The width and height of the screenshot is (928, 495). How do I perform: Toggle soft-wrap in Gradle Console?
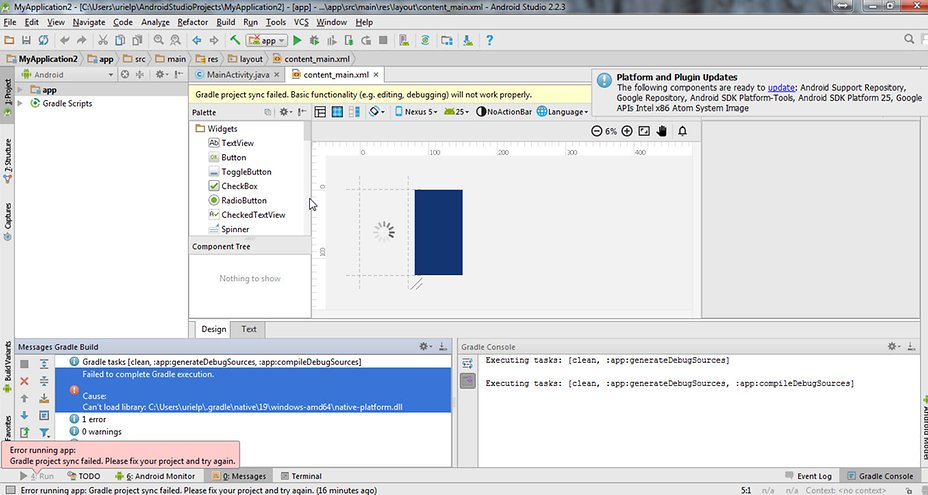468,363
